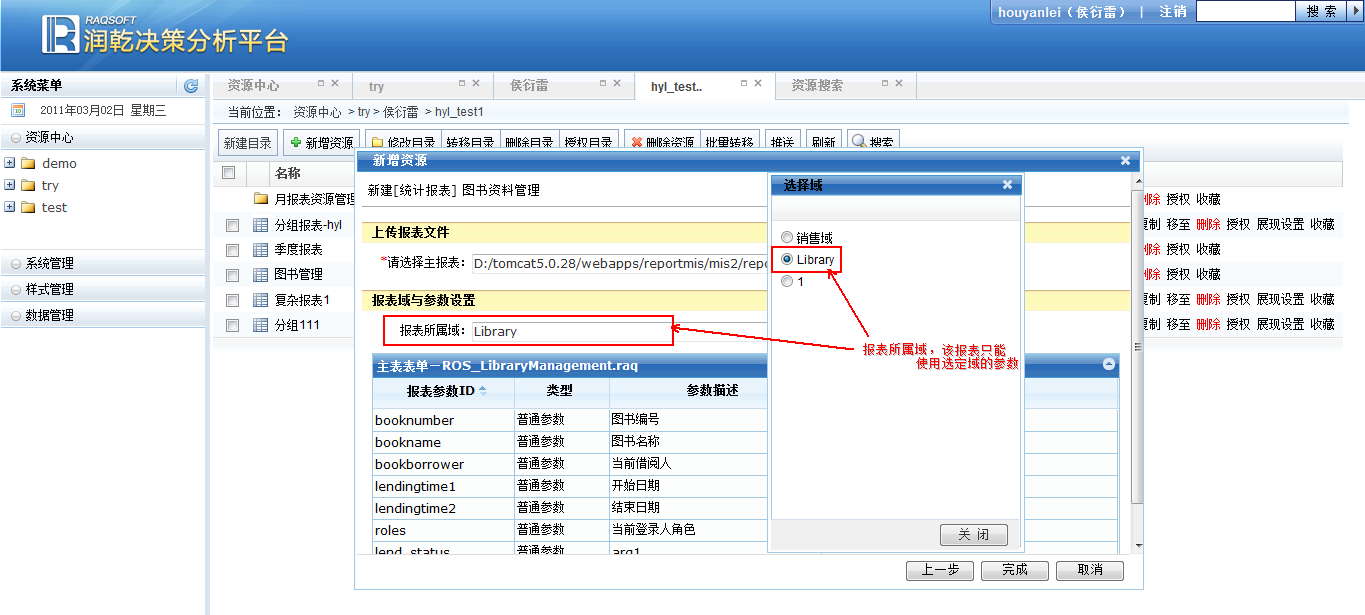The image size is (1365, 615).
Task: Expand the test folder in tree
Action: (x=9, y=207)
